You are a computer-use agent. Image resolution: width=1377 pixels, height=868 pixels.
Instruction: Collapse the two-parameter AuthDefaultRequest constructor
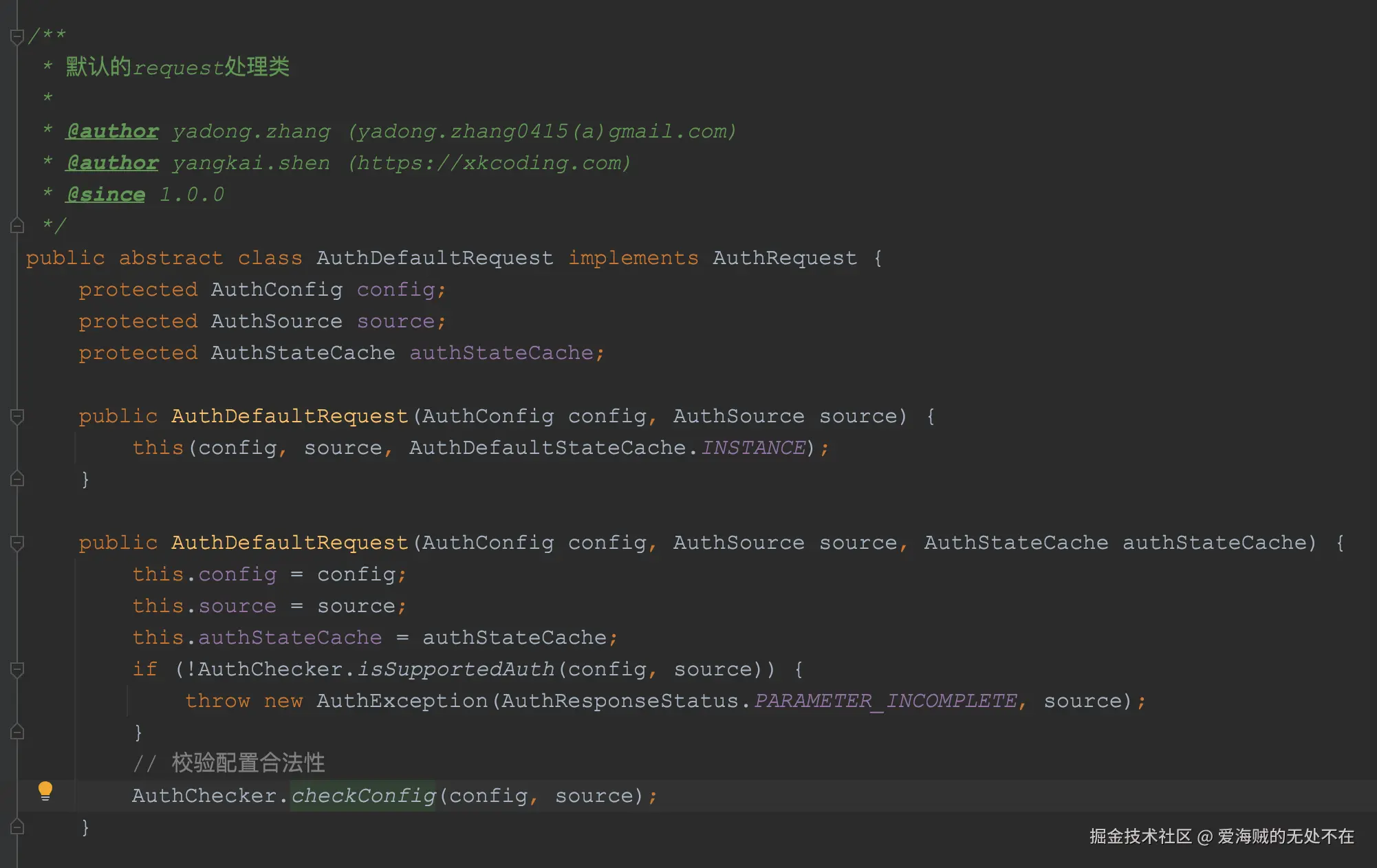click(18, 416)
